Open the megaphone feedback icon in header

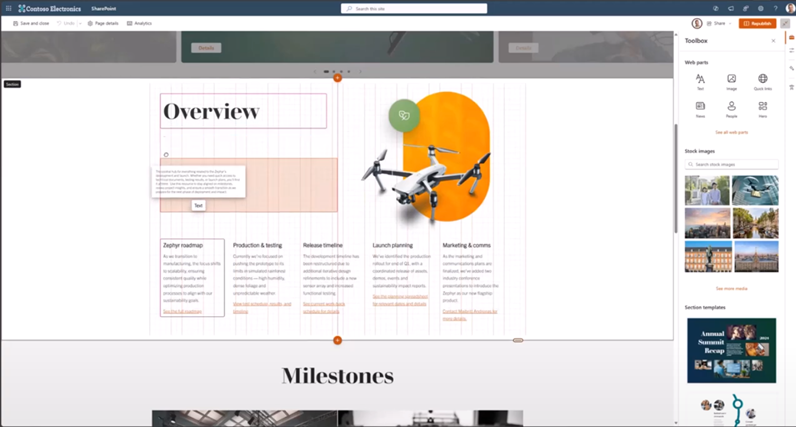(731, 8)
